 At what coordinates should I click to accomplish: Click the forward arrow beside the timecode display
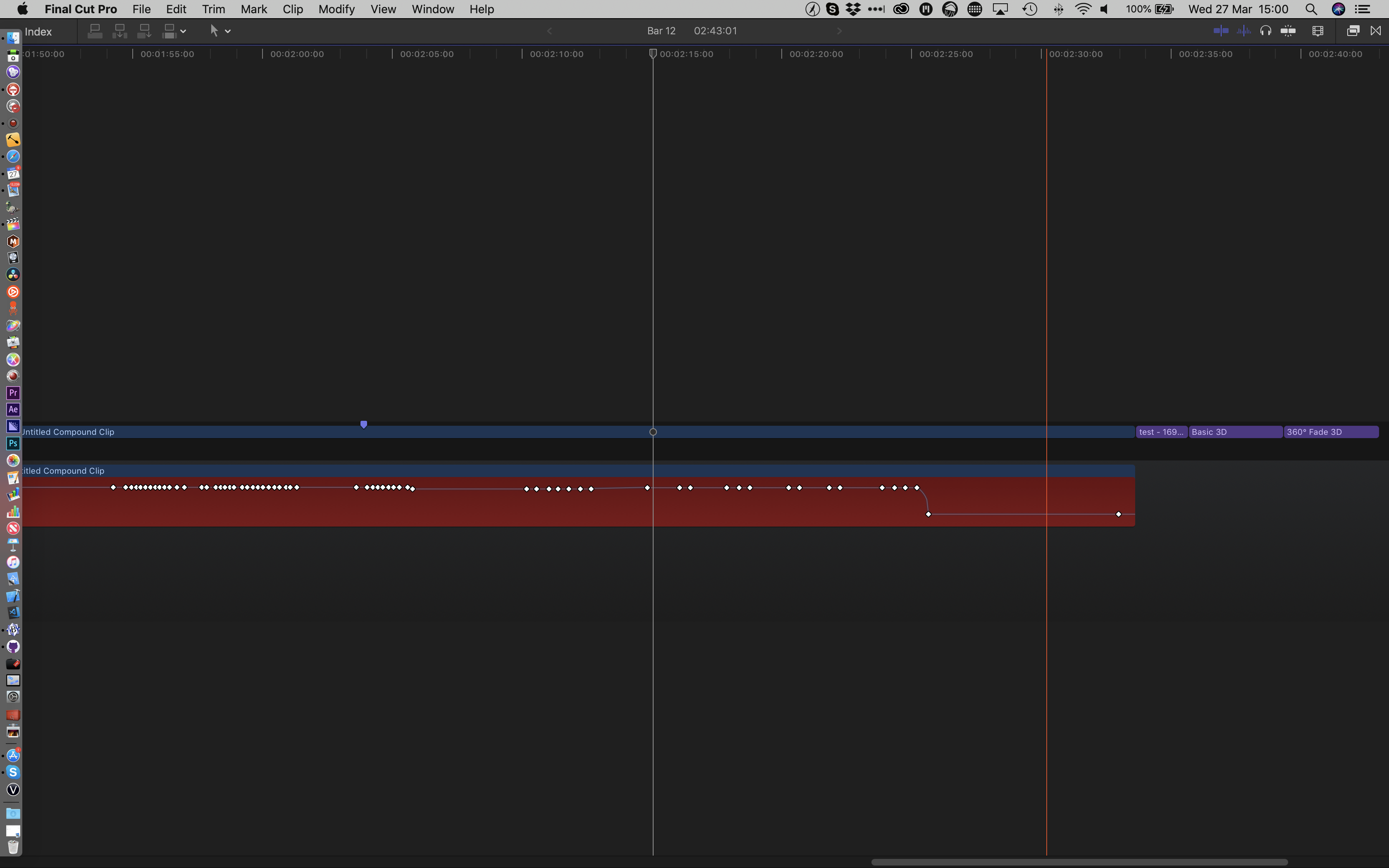(839, 31)
